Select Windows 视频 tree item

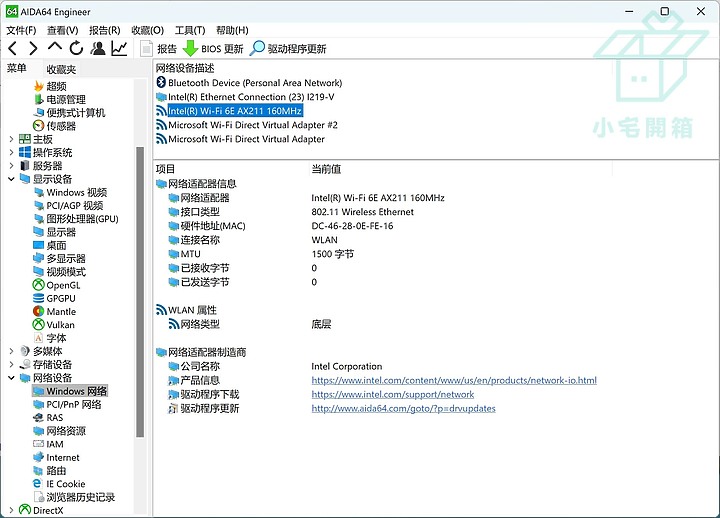tap(70, 192)
